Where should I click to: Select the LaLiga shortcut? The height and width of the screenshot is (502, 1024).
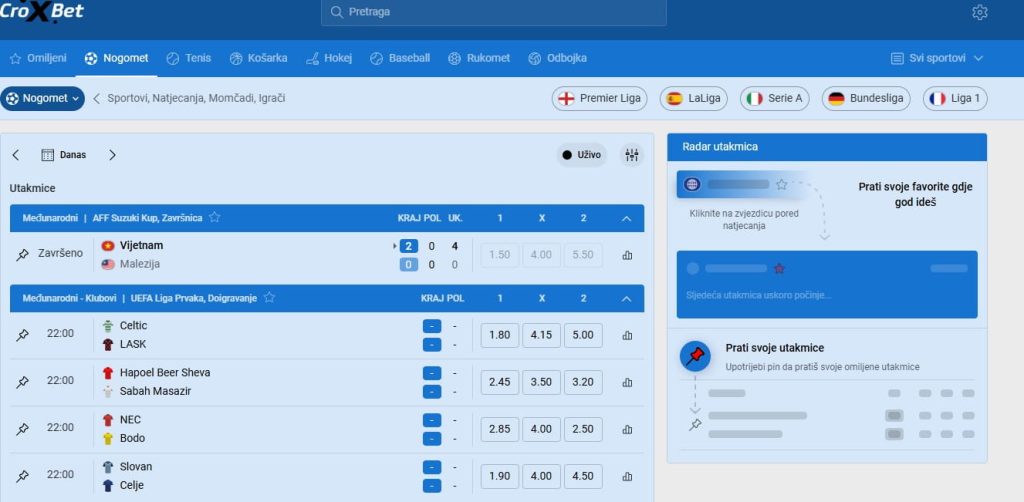coord(694,99)
